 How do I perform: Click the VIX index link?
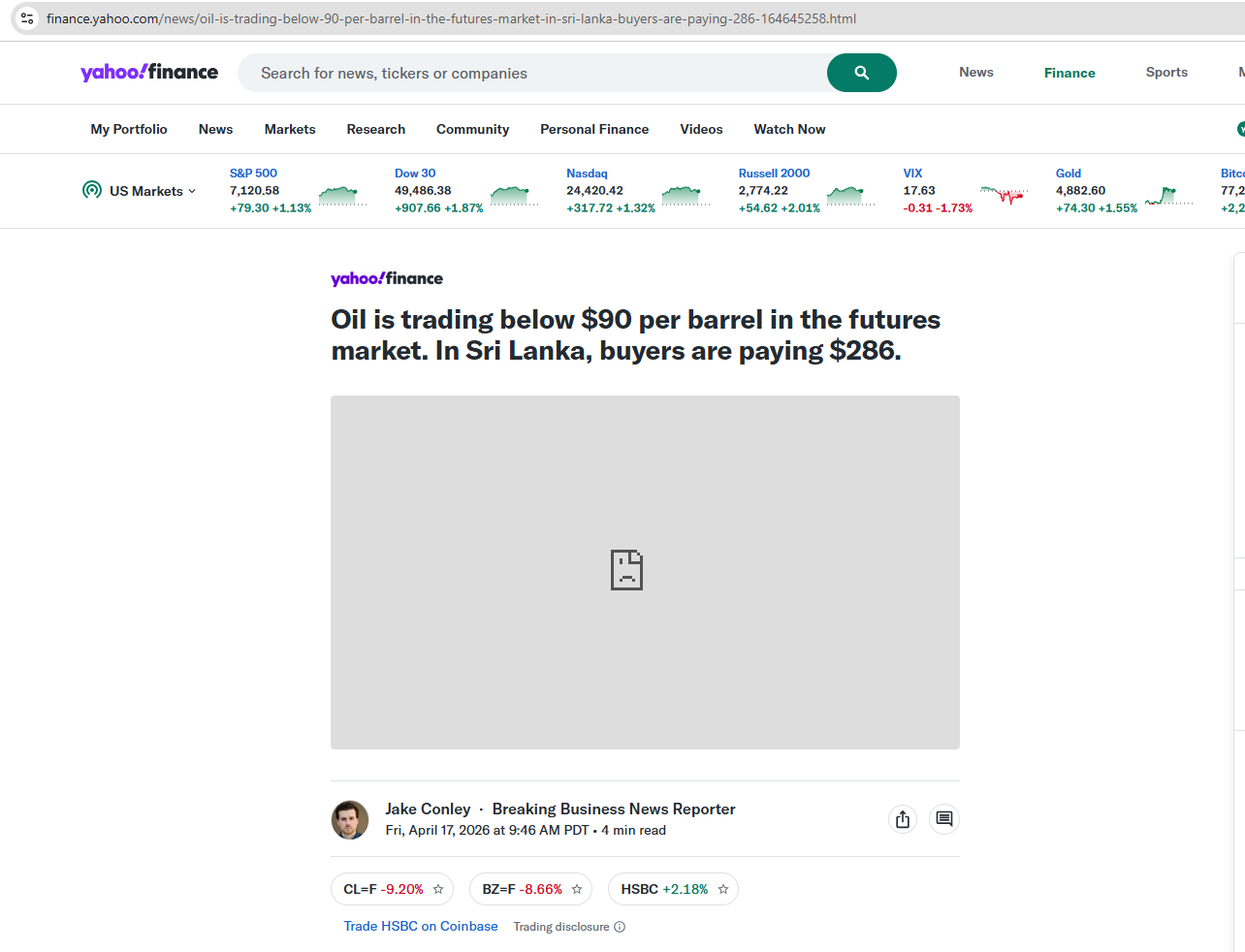[x=912, y=174]
